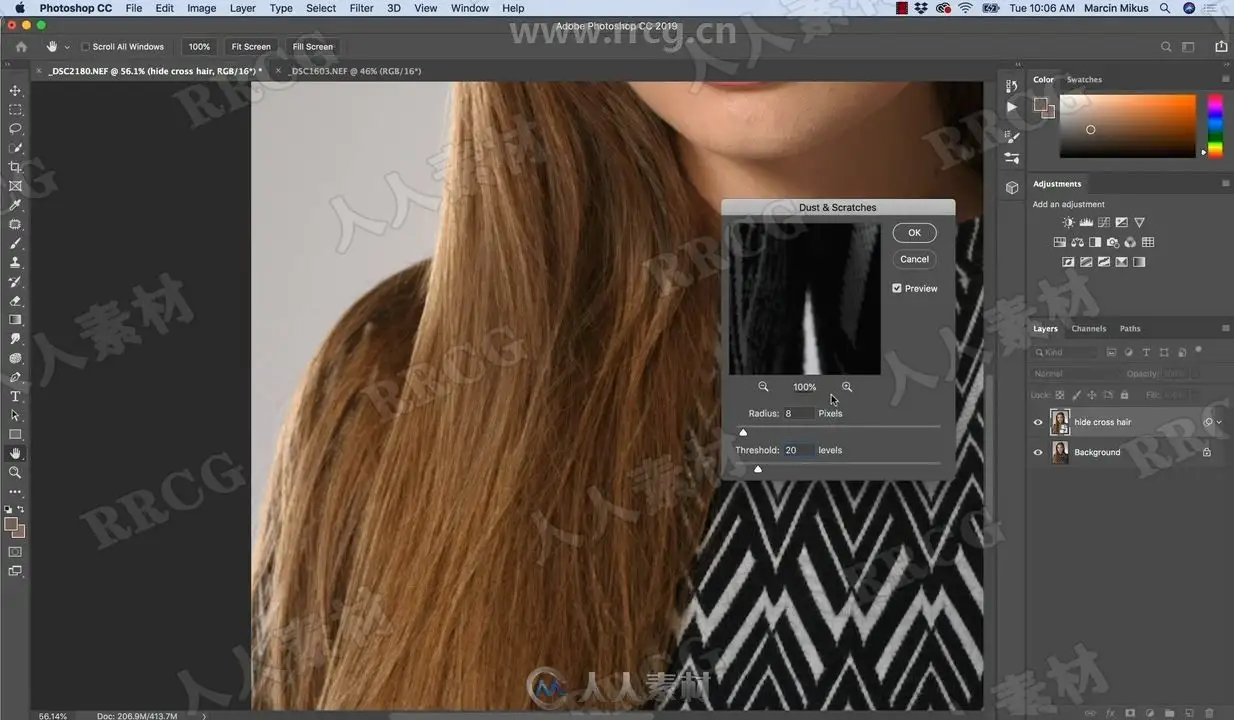Select the Rectangular Marquee tool

15,109
